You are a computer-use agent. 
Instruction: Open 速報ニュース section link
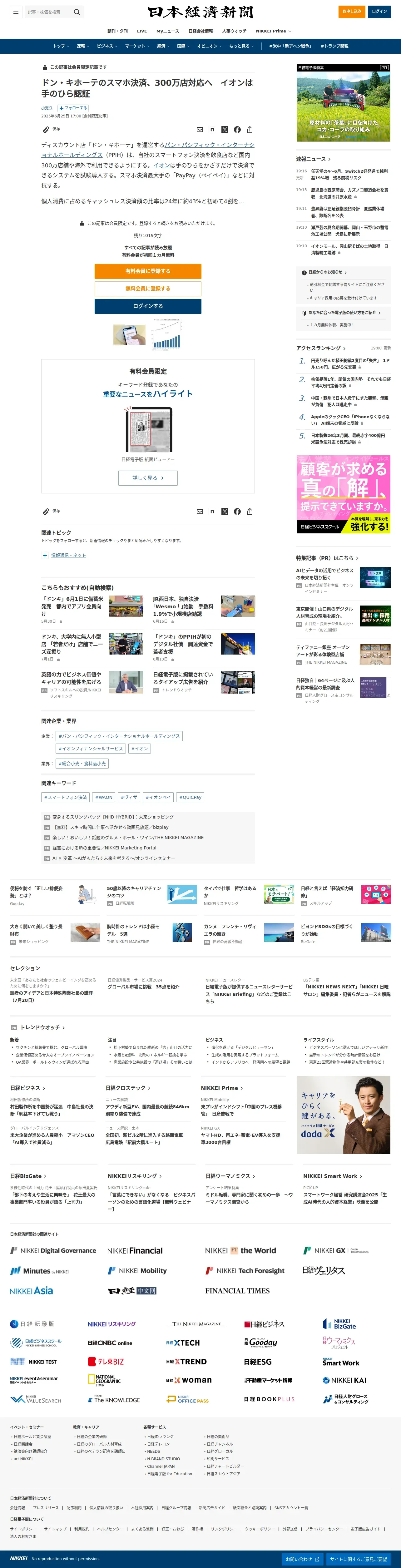(x=313, y=159)
